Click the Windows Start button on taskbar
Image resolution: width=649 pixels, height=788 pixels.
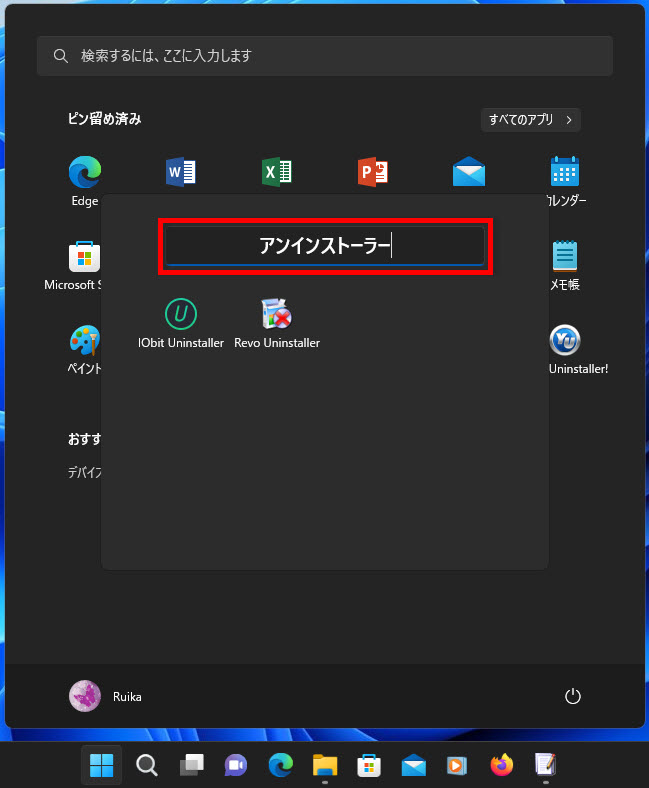pyautogui.click(x=102, y=765)
